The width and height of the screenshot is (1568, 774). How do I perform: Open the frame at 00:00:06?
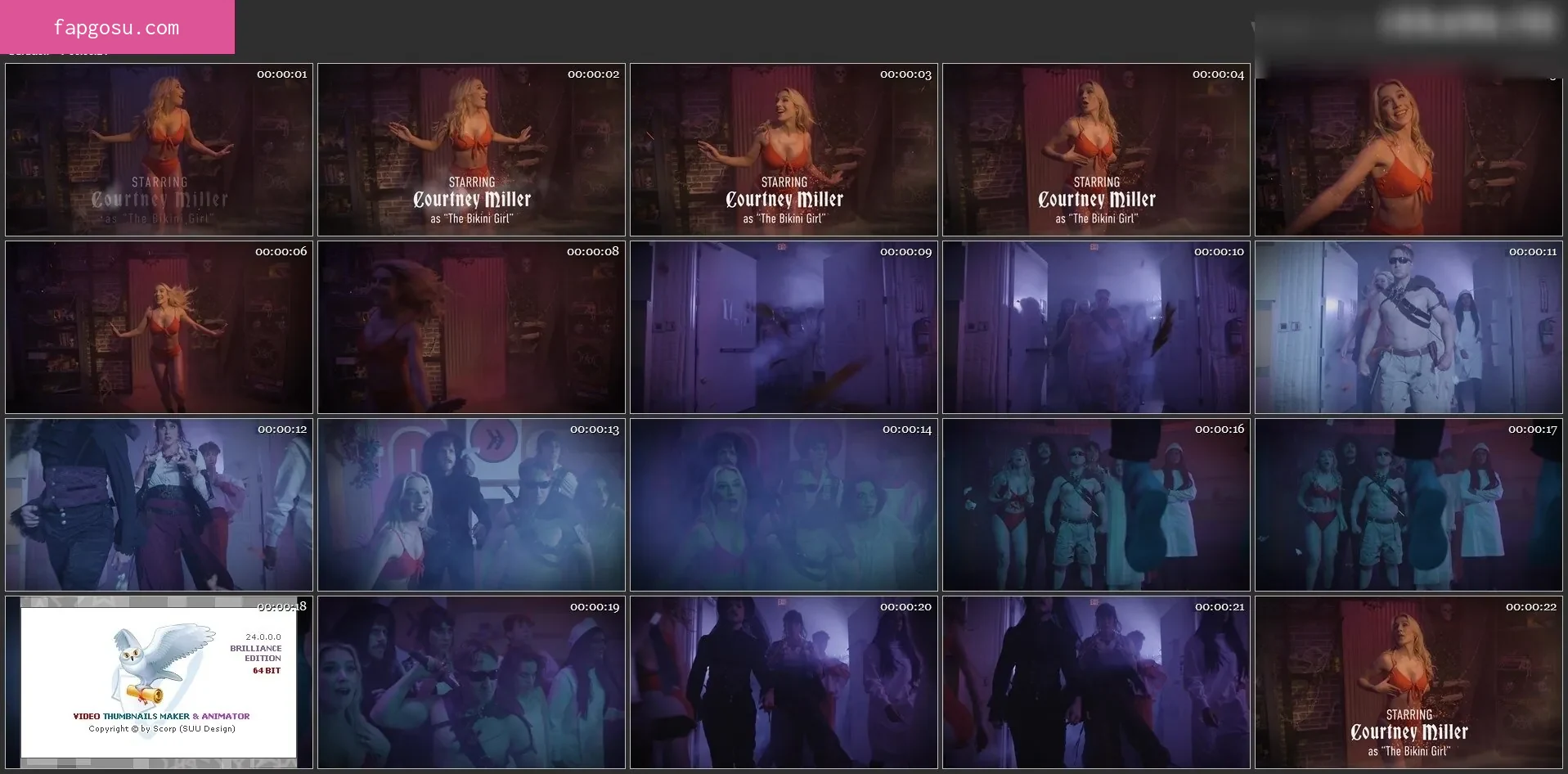[159, 327]
